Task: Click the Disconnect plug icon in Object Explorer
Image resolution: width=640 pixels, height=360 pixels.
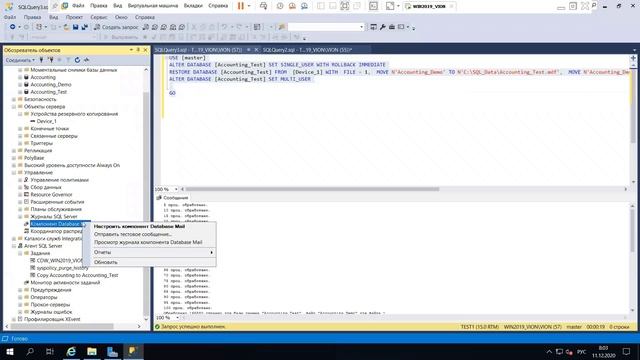Action: point(51,60)
